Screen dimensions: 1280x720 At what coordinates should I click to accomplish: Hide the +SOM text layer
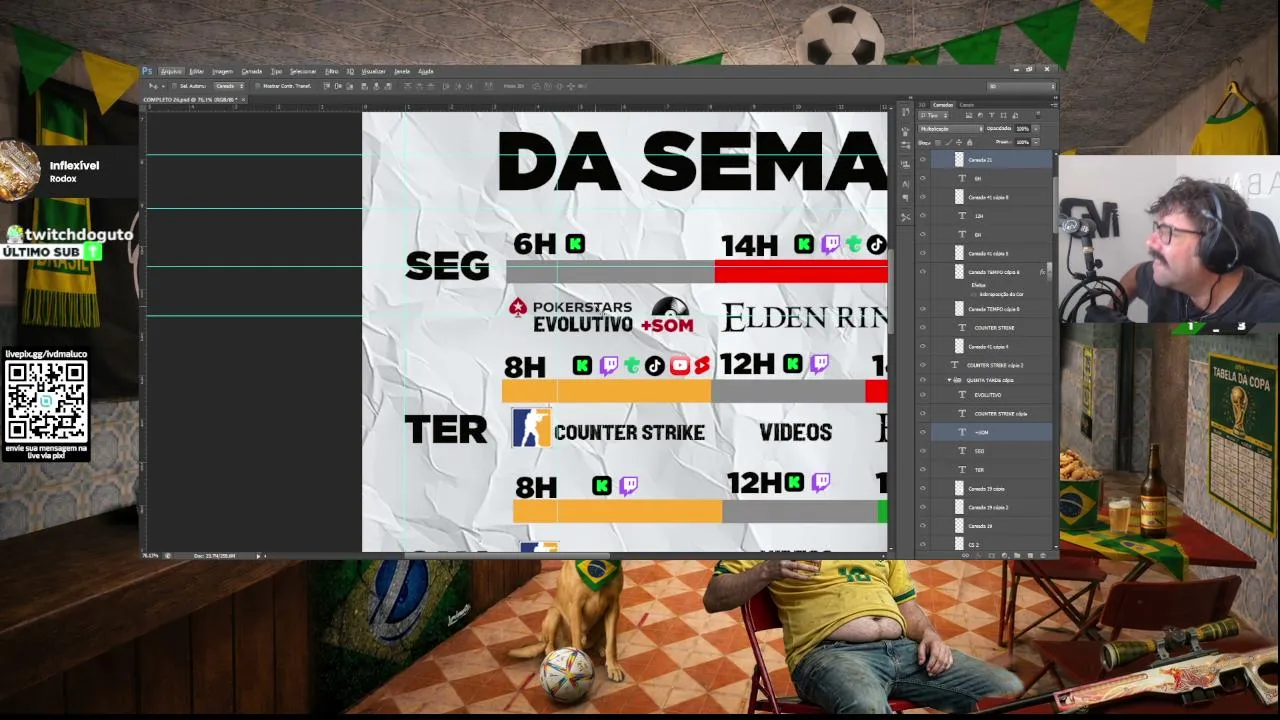coord(923,432)
